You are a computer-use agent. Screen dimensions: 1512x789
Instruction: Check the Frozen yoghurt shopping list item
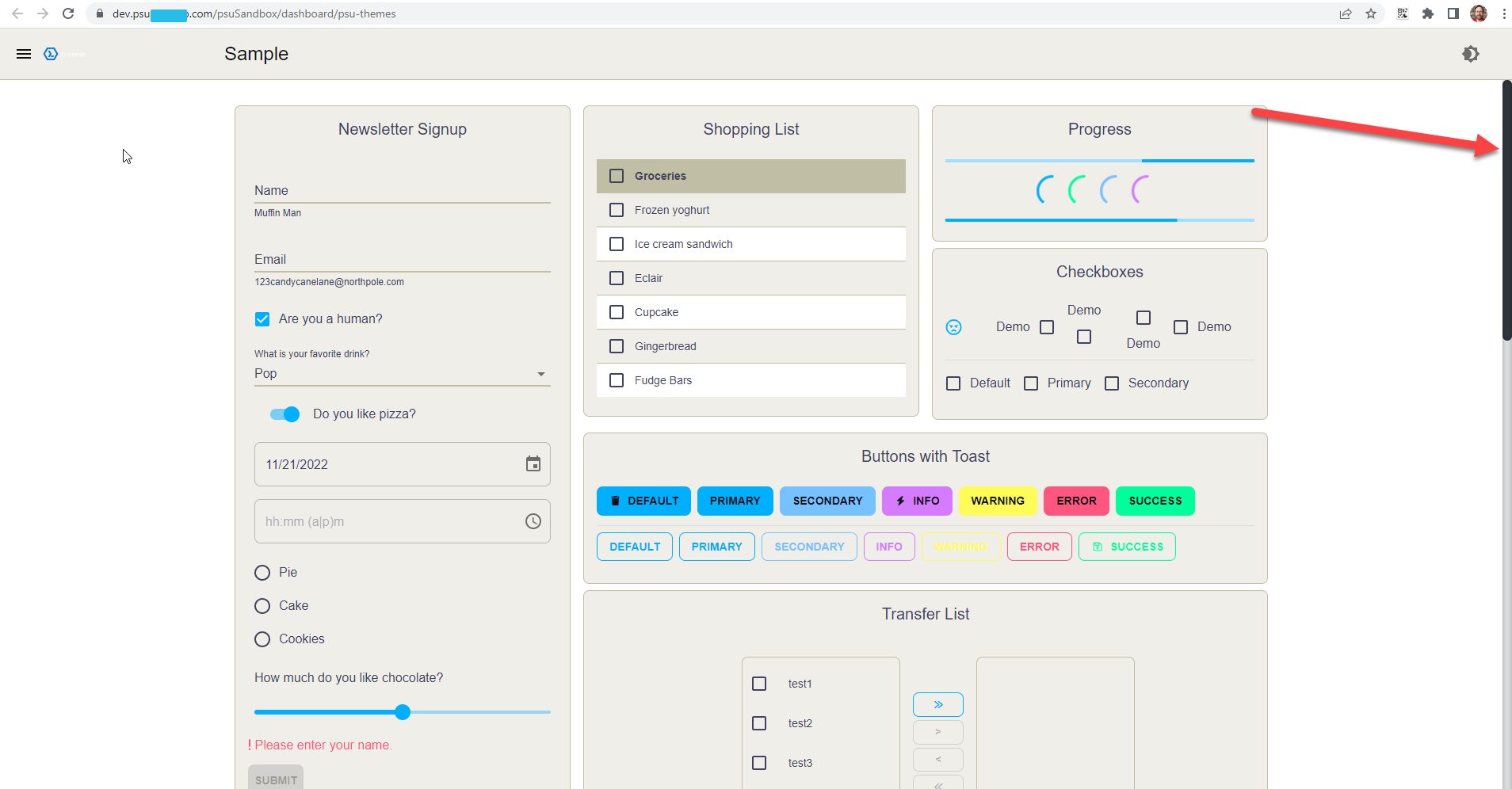617,209
